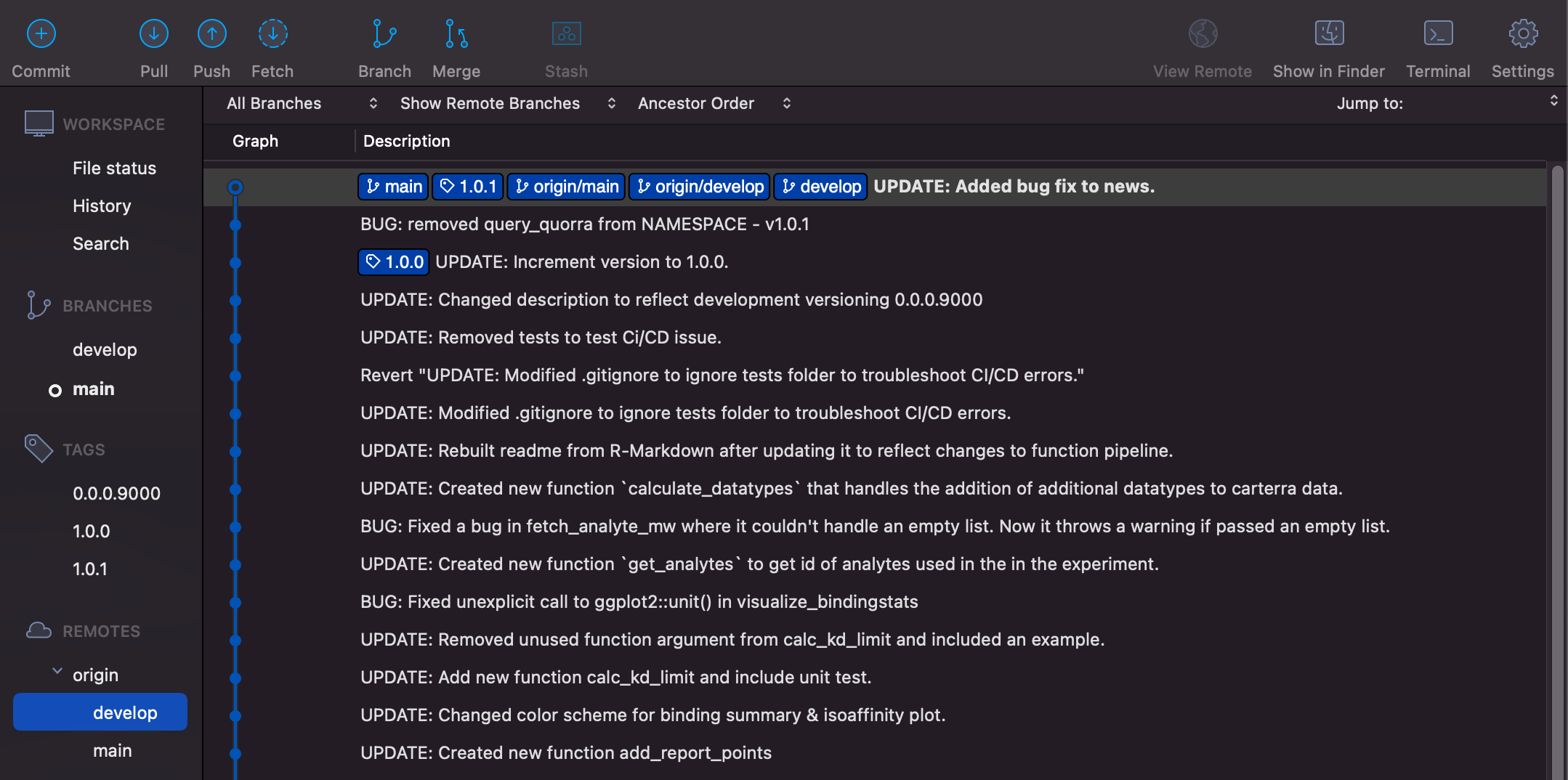This screenshot has height=780, width=1568.
Task: Select tag 0.0.0.9000 in sidebar
Action: coord(116,494)
